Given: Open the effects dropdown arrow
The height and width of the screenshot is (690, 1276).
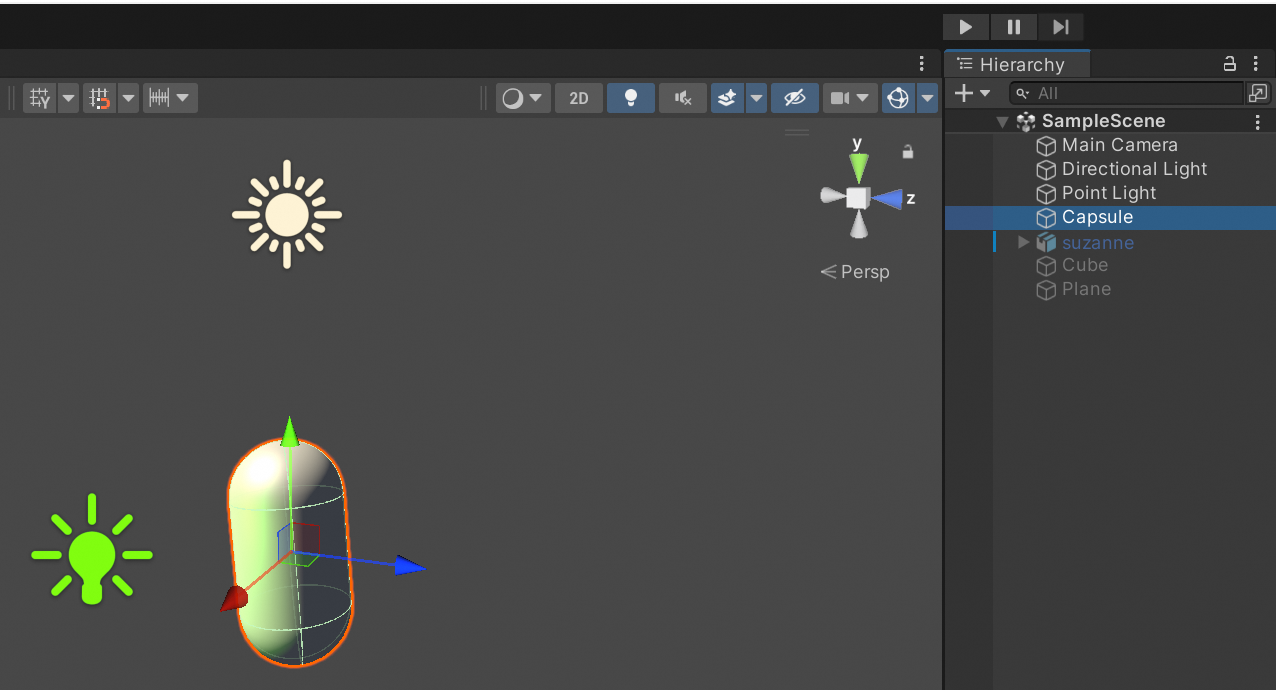Looking at the screenshot, I should [757, 98].
